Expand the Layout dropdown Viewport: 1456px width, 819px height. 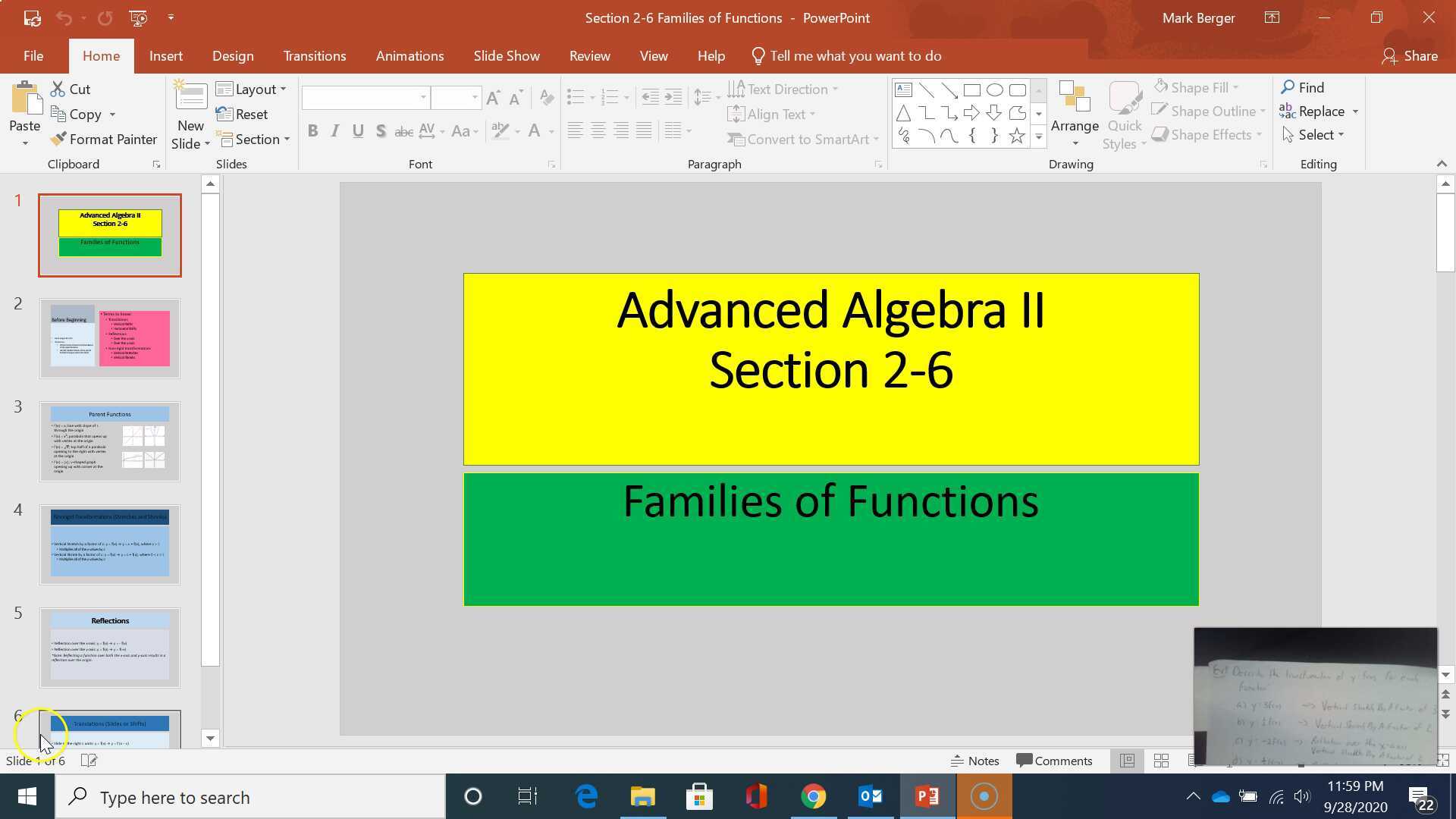click(x=251, y=89)
